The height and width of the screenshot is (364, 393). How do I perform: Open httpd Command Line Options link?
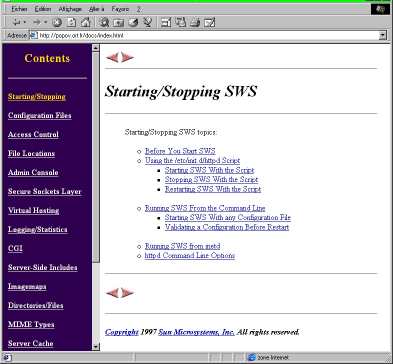pos(190,255)
